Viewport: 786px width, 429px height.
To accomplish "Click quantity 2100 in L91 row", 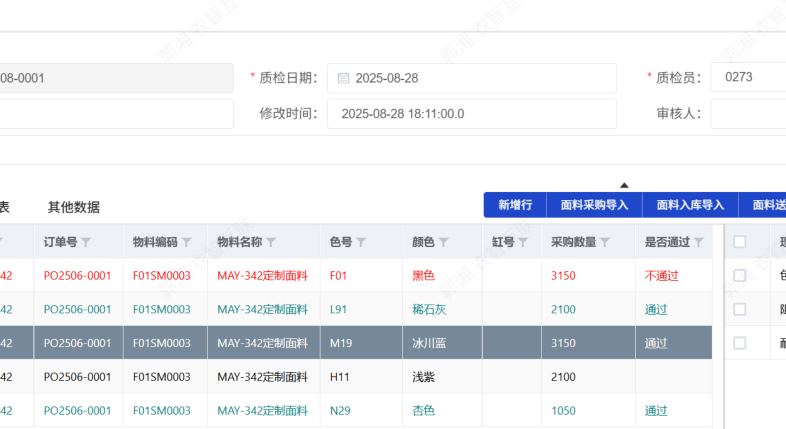I will pos(588,310).
